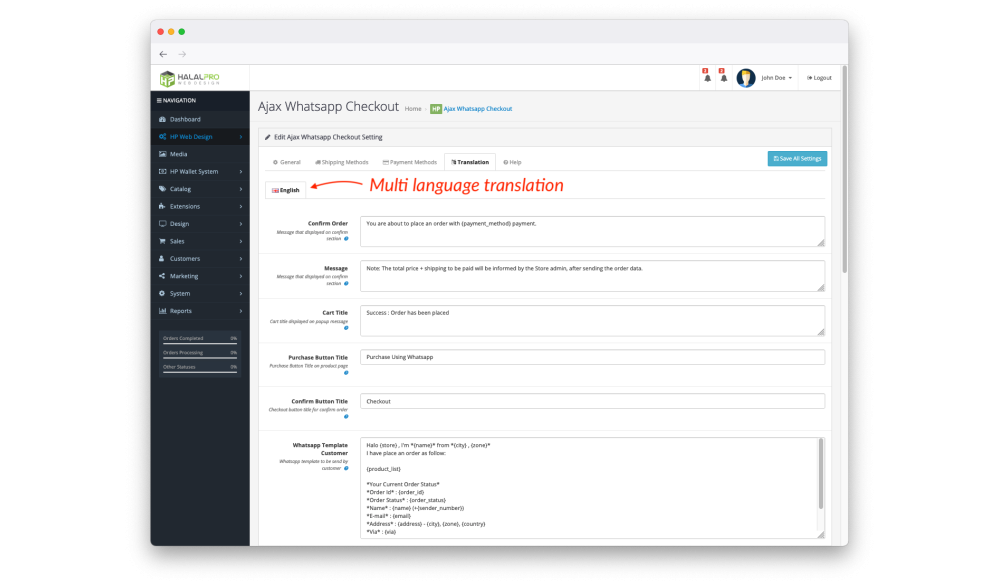Image resolution: width=1000 pixels, height=585 pixels.
Task: Select the English language tab
Action: 286,190
